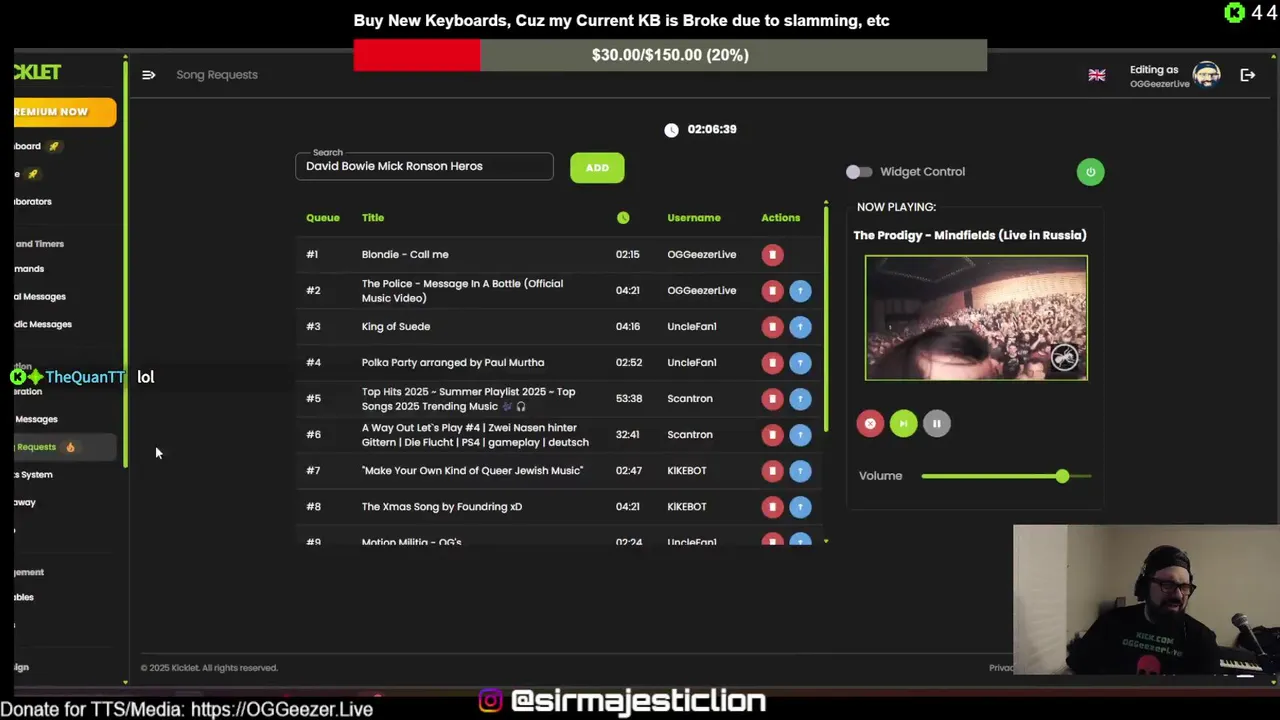Click the Blondie - Call me title

(405, 255)
